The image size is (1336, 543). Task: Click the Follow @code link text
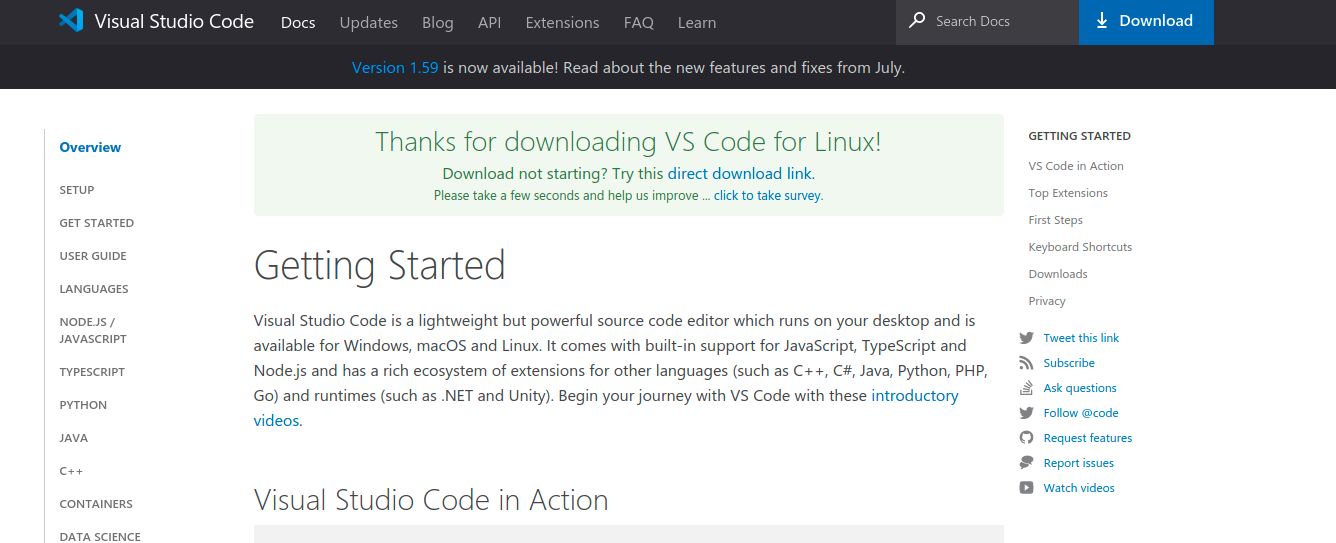(1081, 413)
